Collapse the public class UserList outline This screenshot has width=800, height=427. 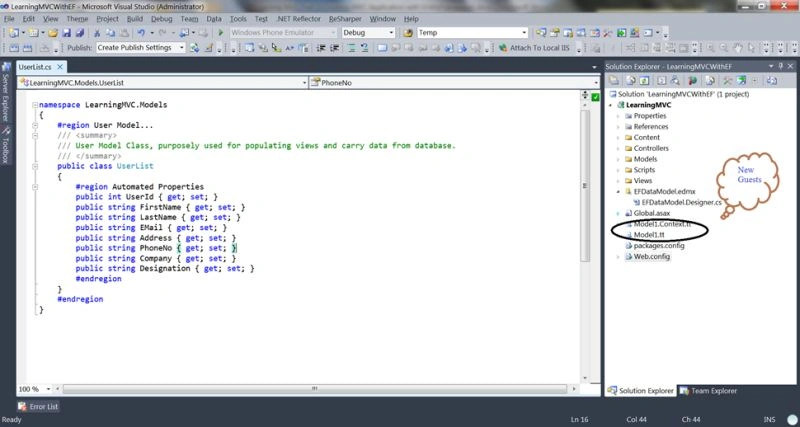pos(35,166)
